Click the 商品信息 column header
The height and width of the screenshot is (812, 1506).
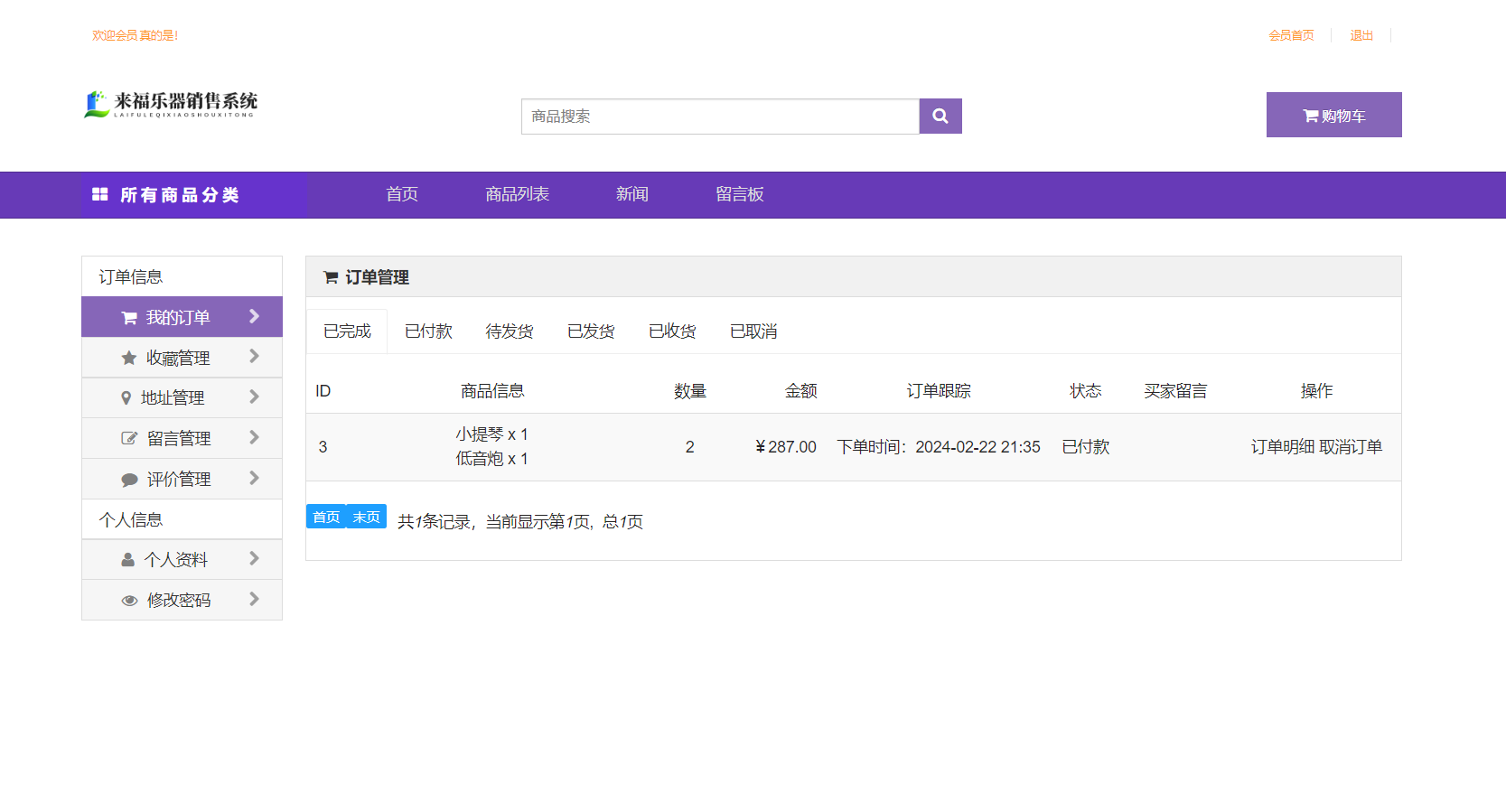(492, 391)
